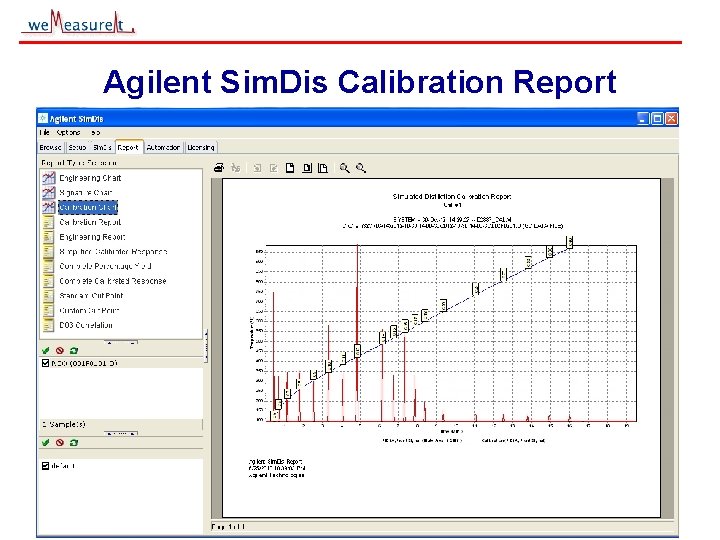Select the Engineering Chart icon

48,178
